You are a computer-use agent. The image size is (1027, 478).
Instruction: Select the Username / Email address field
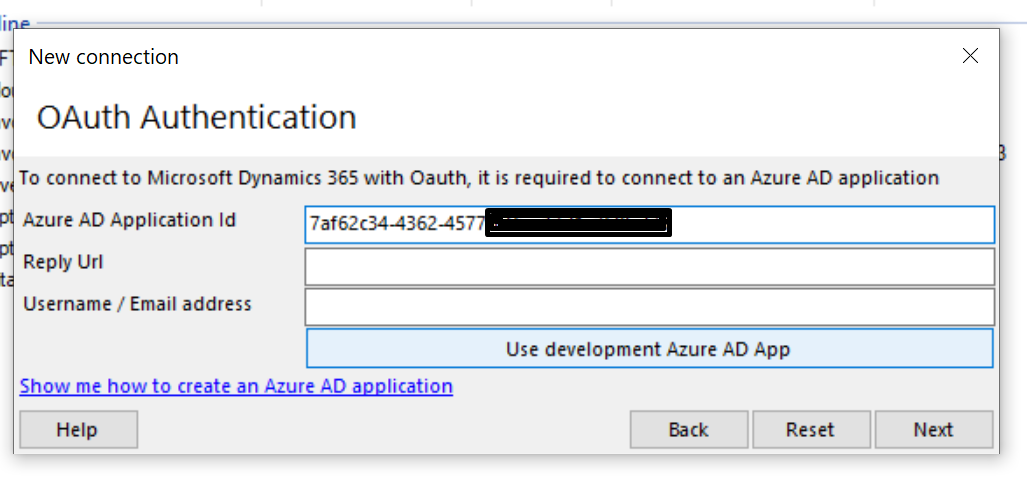point(649,307)
